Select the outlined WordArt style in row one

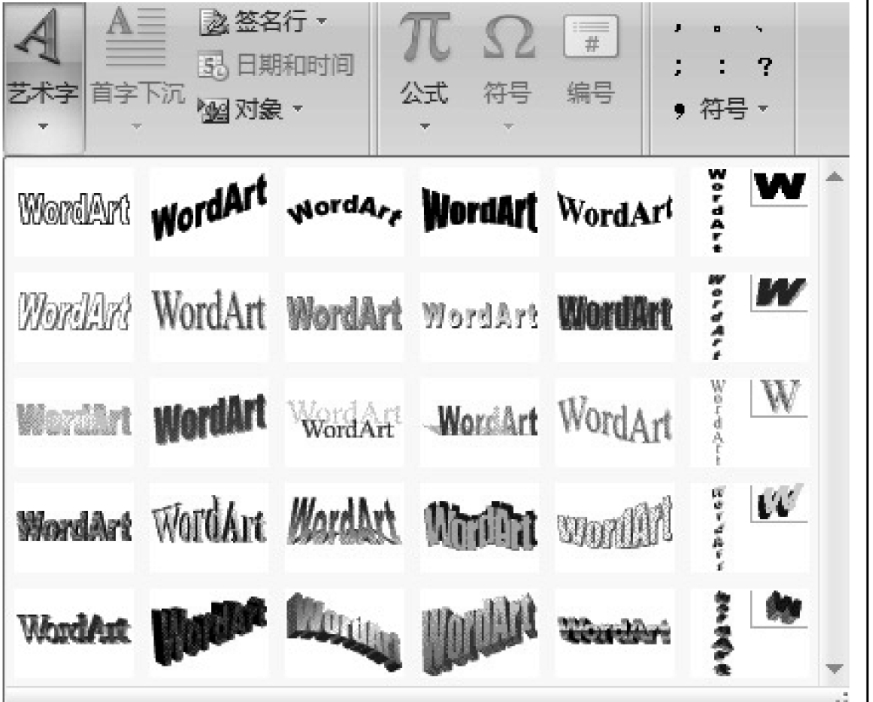pos(74,211)
